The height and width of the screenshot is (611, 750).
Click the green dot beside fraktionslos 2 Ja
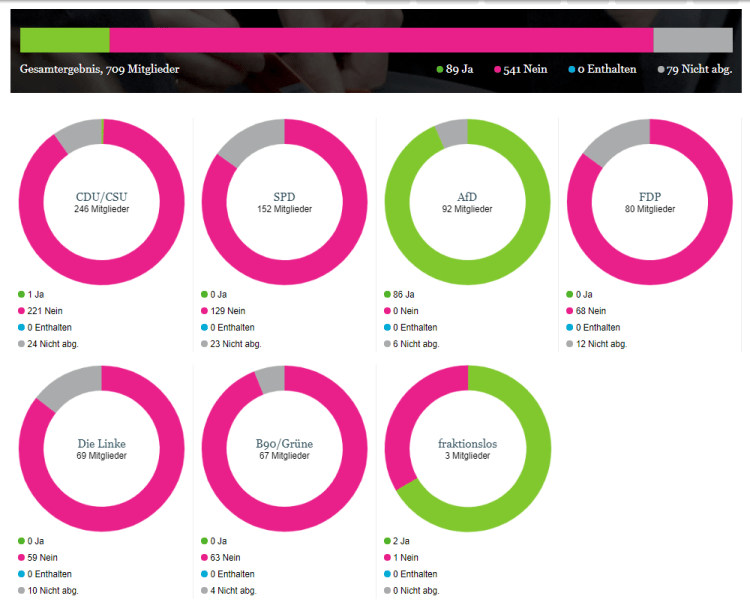click(387, 541)
